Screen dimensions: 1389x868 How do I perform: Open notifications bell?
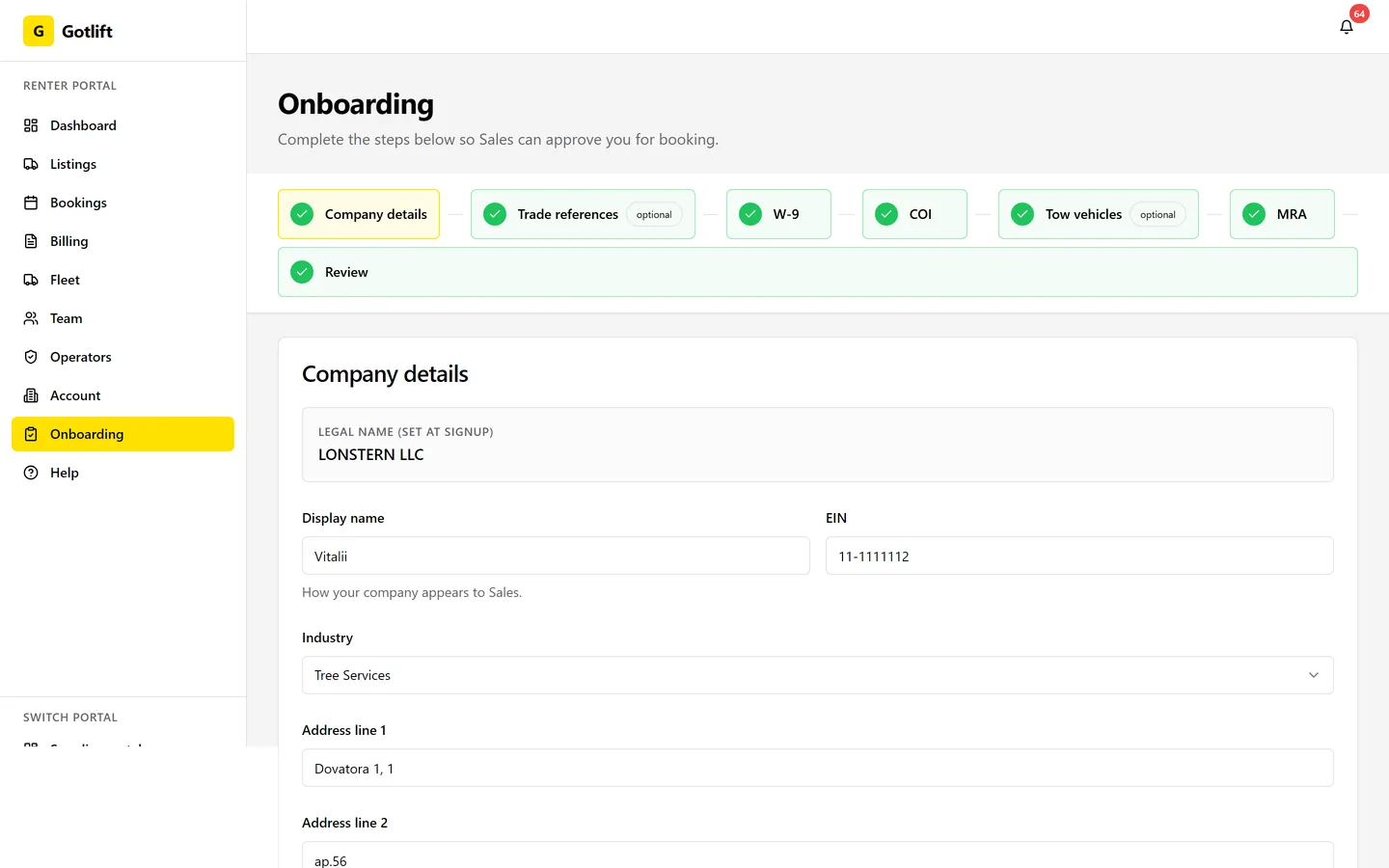pos(1347,27)
